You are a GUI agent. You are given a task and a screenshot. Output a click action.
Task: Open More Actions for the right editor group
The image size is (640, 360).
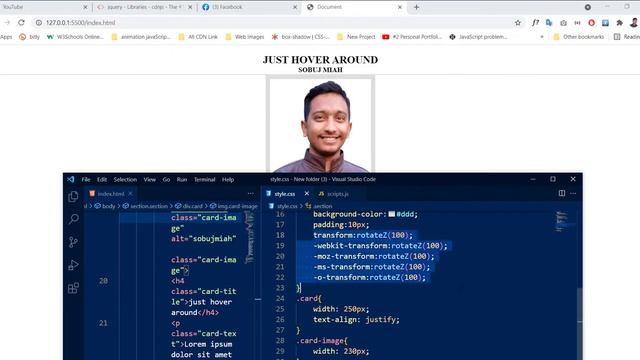click(x=573, y=193)
